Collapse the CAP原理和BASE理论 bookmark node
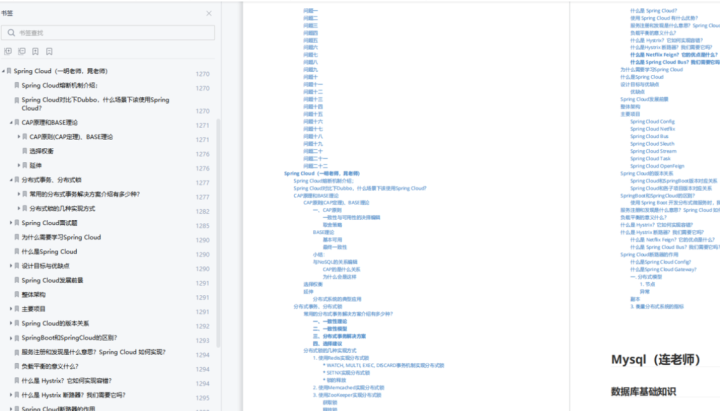Viewport: 720px width, 411px height. (11, 123)
